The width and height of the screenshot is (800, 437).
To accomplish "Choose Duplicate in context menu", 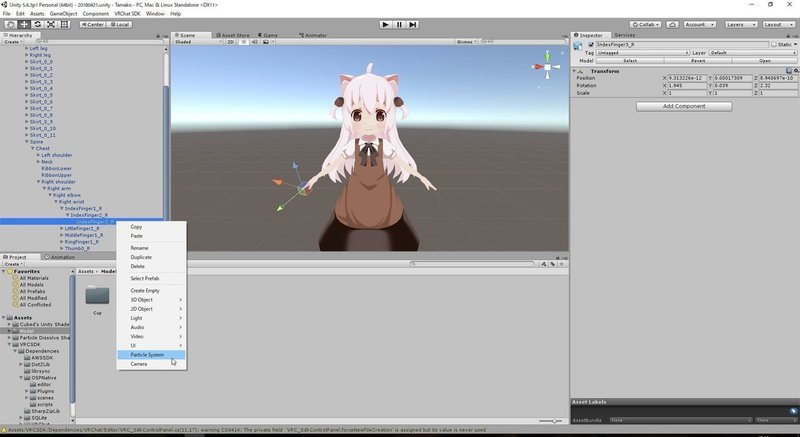I will tap(152, 257).
